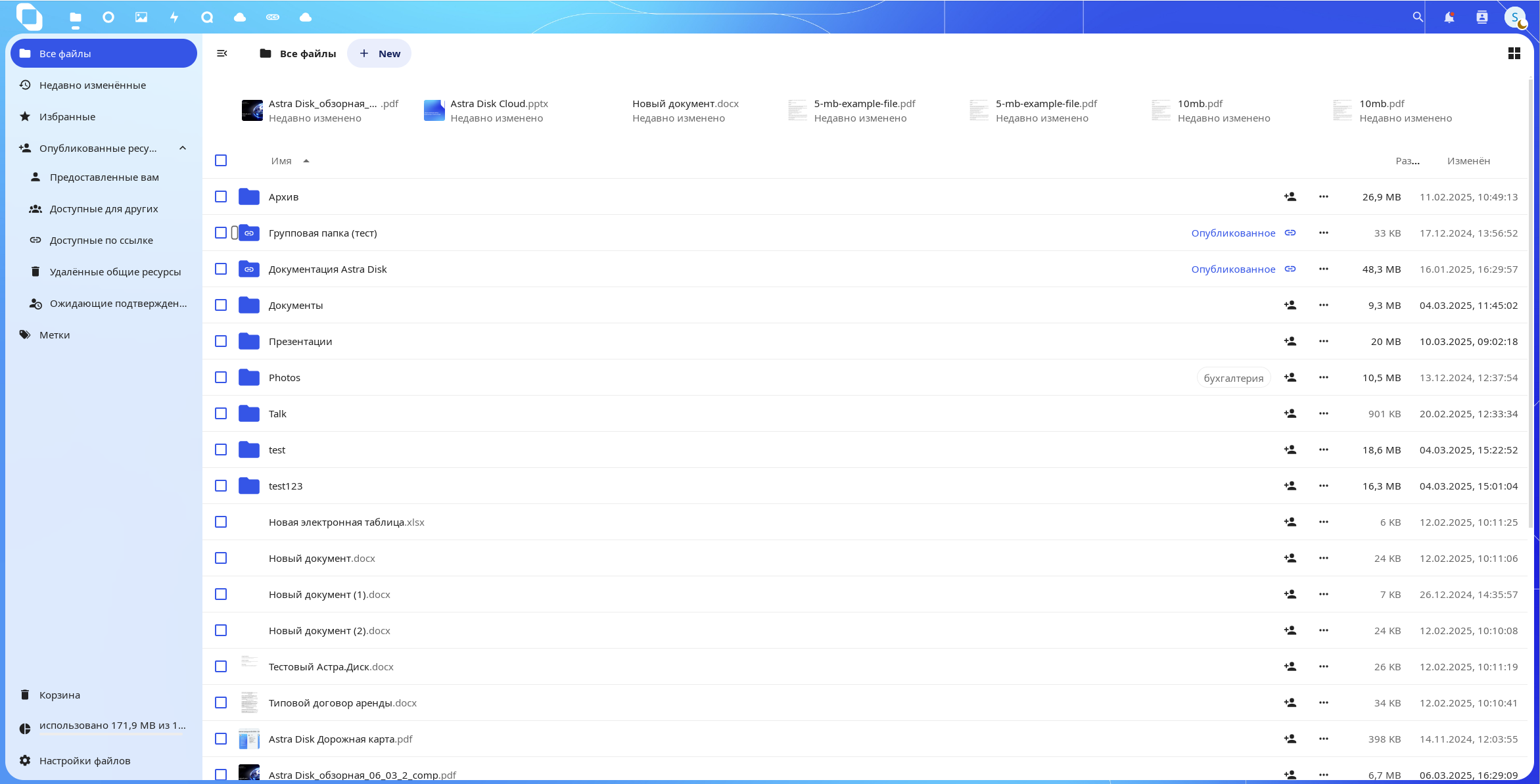Toggle the select-all checkbox in header

click(221, 160)
